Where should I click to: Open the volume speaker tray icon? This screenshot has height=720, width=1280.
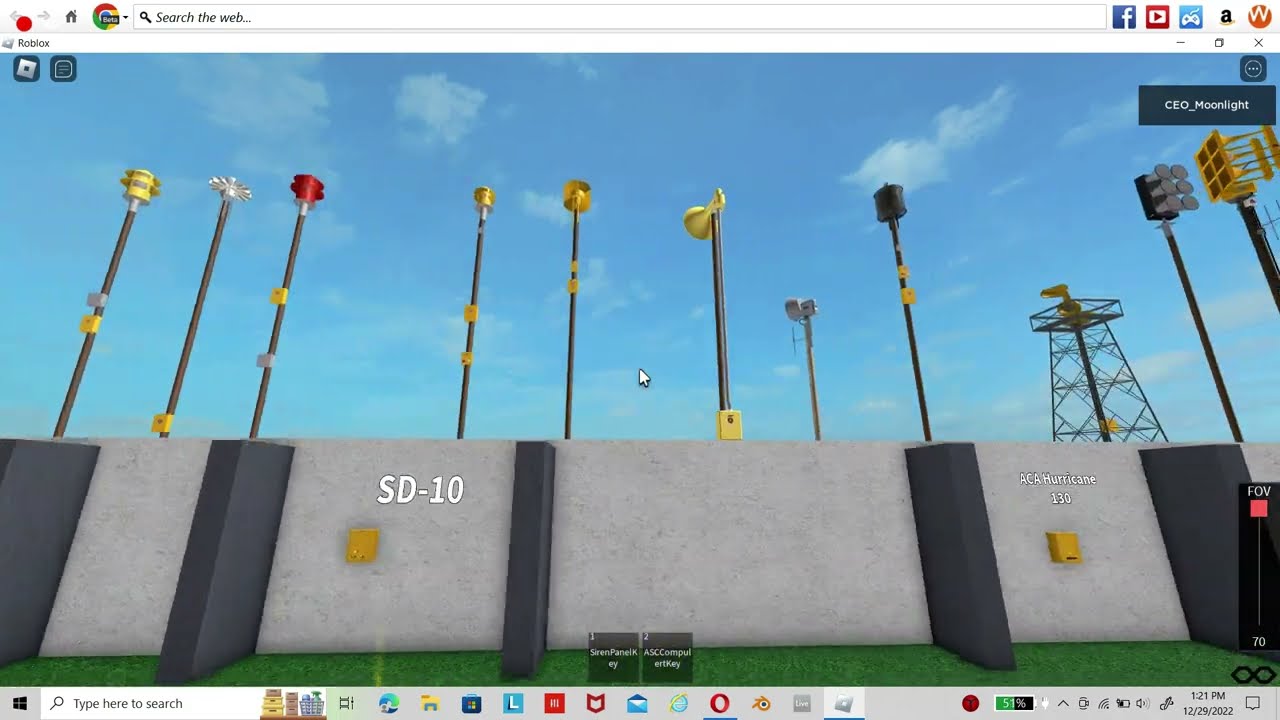click(1143, 703)
